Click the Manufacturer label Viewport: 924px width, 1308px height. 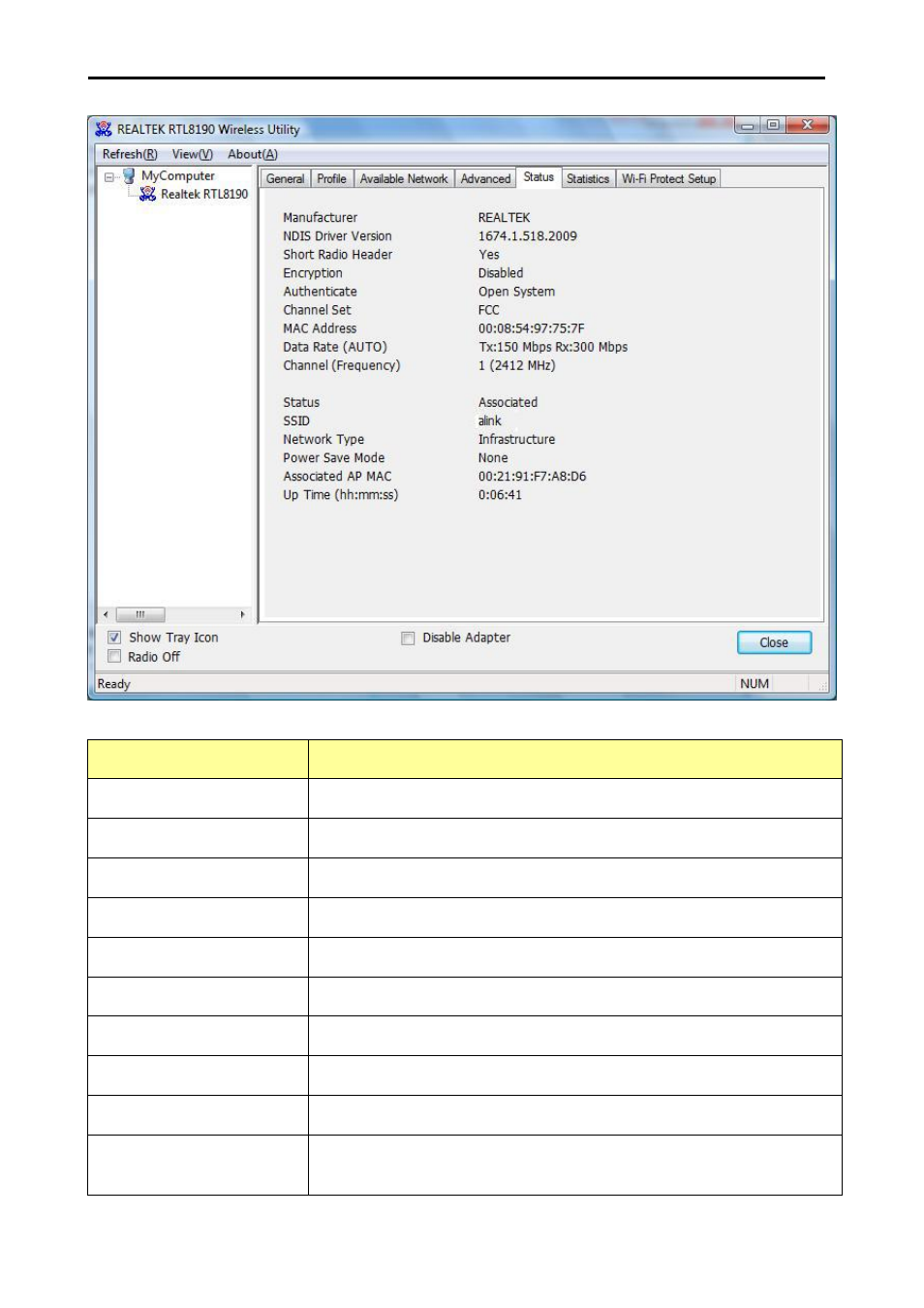(x=320, y=218)
